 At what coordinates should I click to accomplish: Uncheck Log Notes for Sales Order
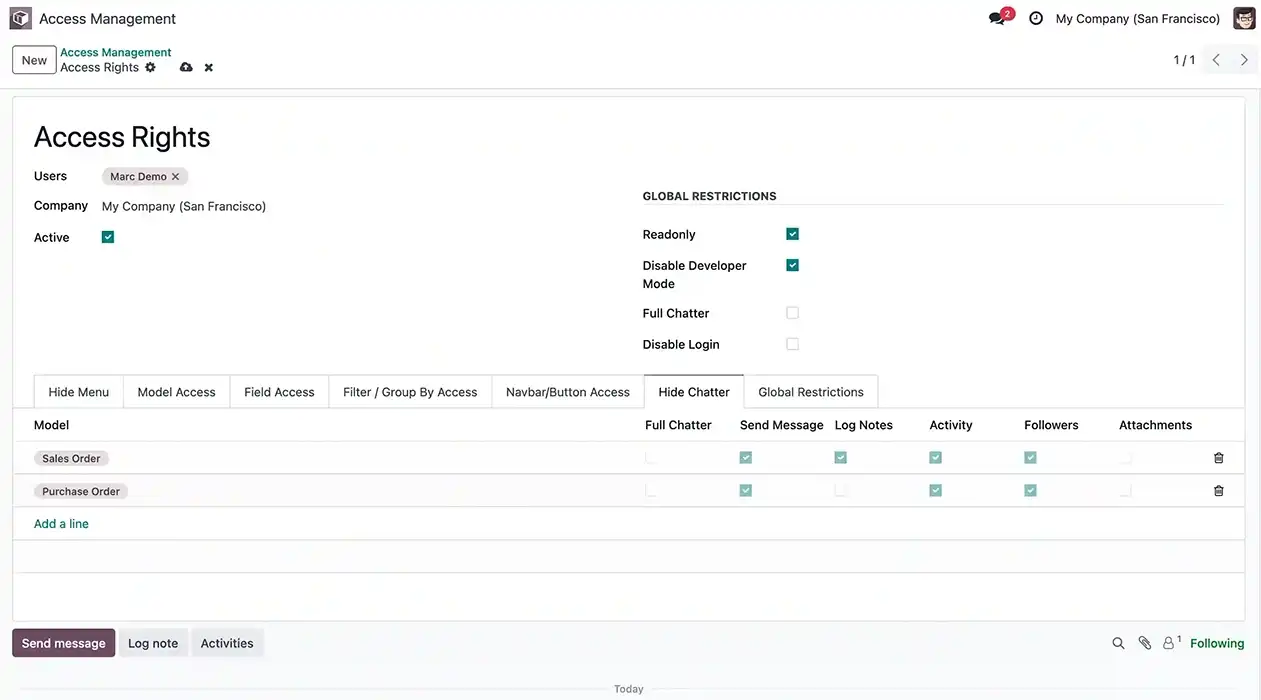[840, 457]
